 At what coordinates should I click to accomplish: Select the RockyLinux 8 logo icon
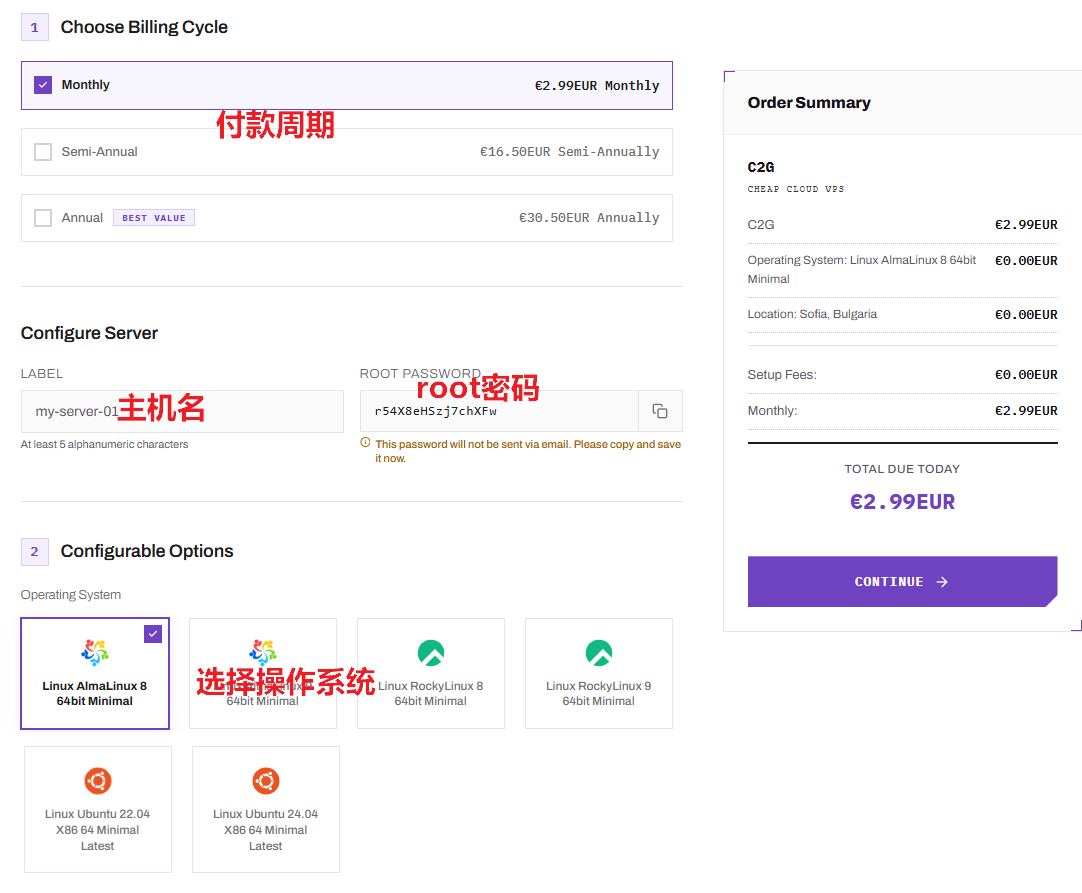point(431,653)
